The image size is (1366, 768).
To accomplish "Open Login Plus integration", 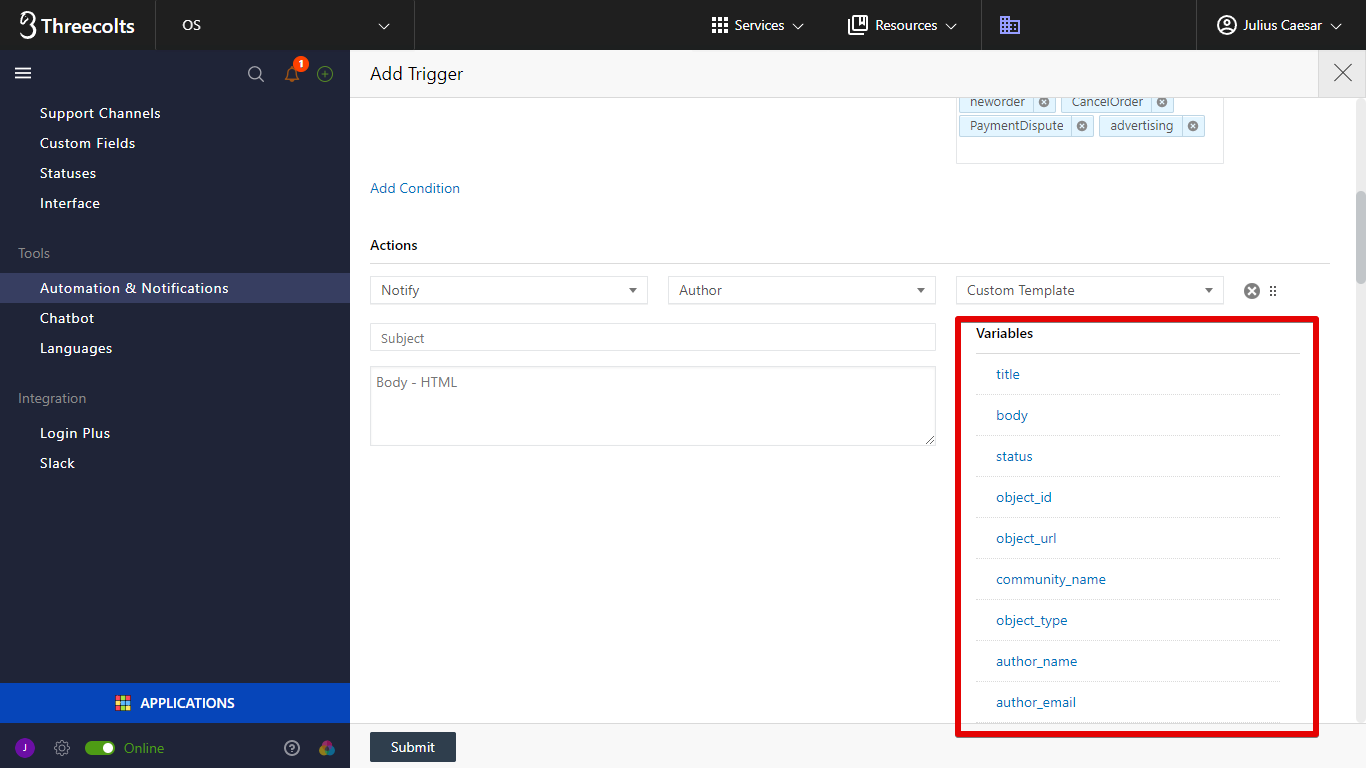I will pyautogui.click(x=75, y=433).
